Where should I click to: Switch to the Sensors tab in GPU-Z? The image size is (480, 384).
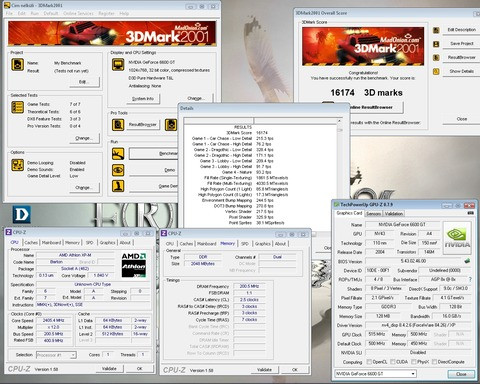coord(373,214)
